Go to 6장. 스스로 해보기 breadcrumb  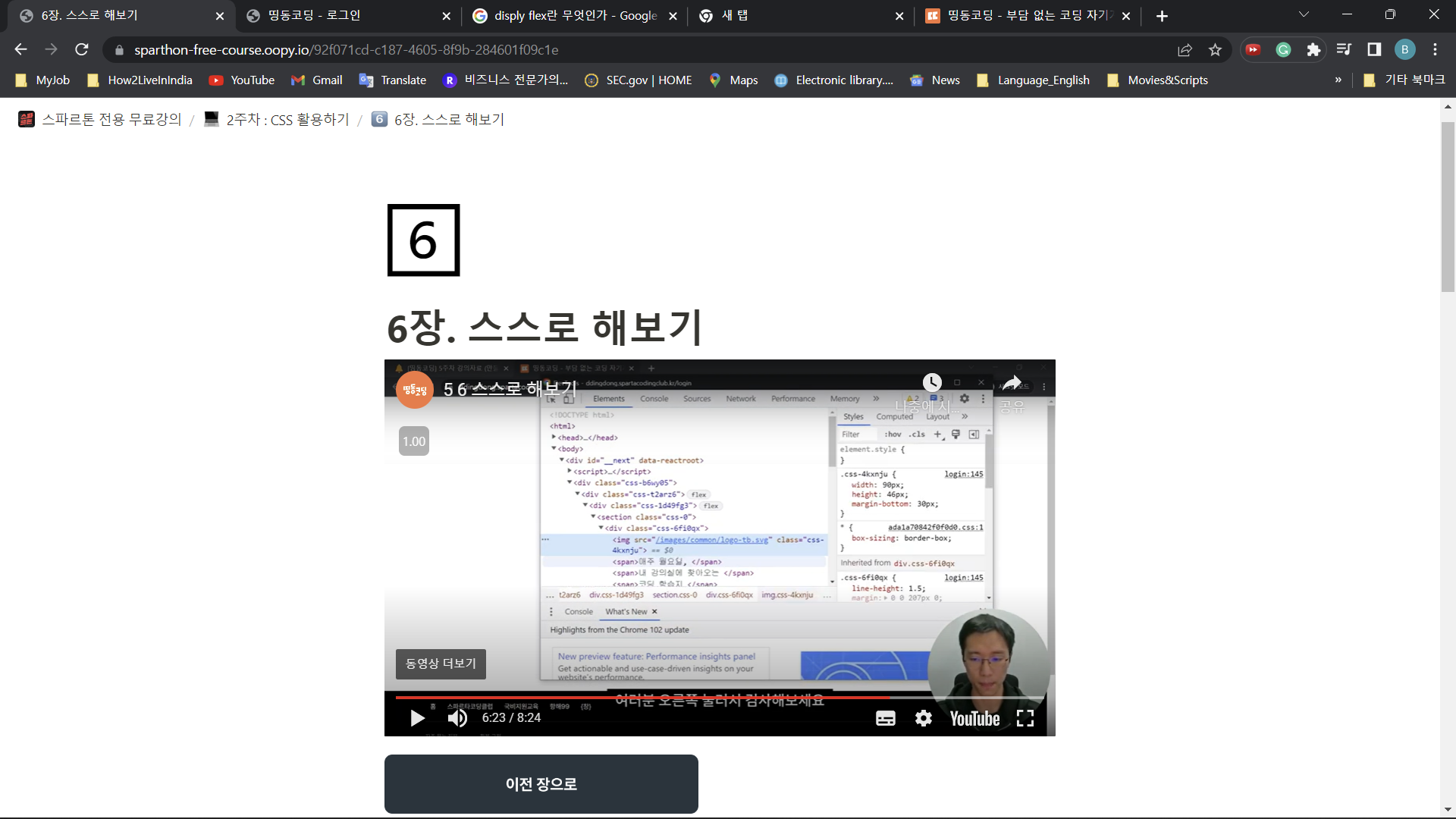pyautogui.click(x=438, y=119)
